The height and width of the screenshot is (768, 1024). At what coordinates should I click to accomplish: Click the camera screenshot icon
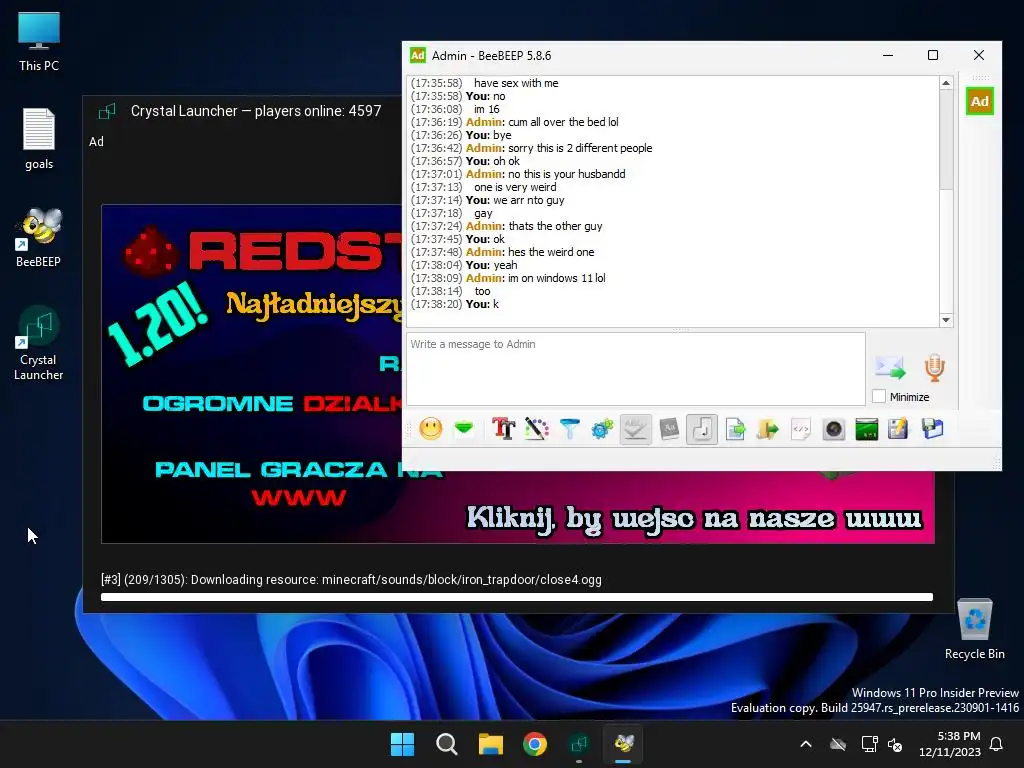click(834, 429)
